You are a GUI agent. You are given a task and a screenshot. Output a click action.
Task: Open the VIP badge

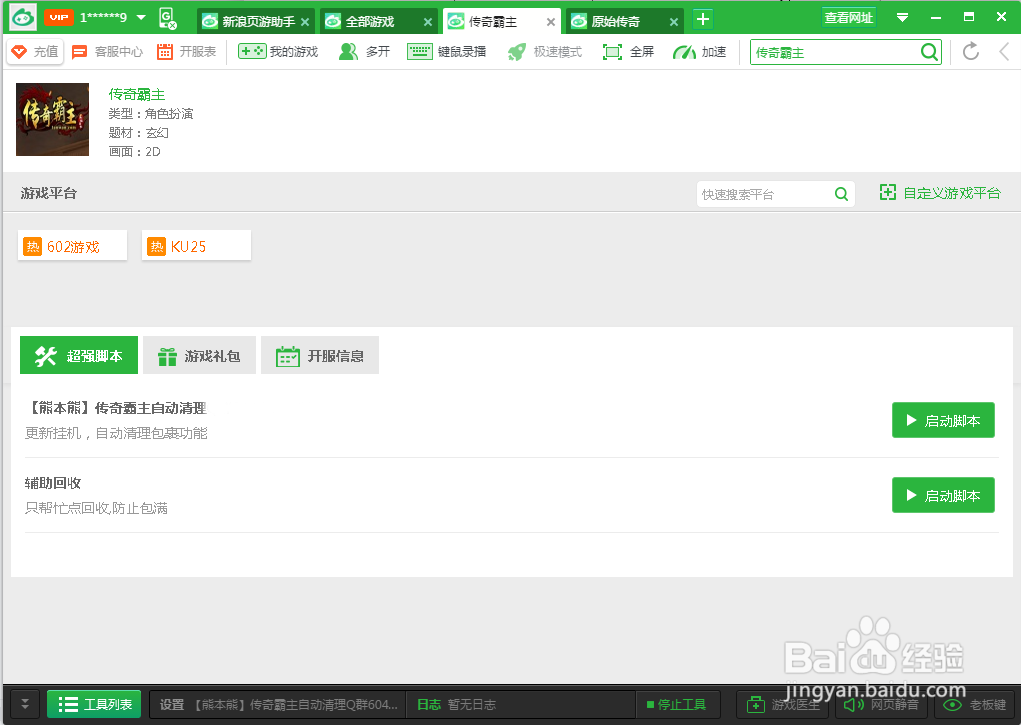59,18
